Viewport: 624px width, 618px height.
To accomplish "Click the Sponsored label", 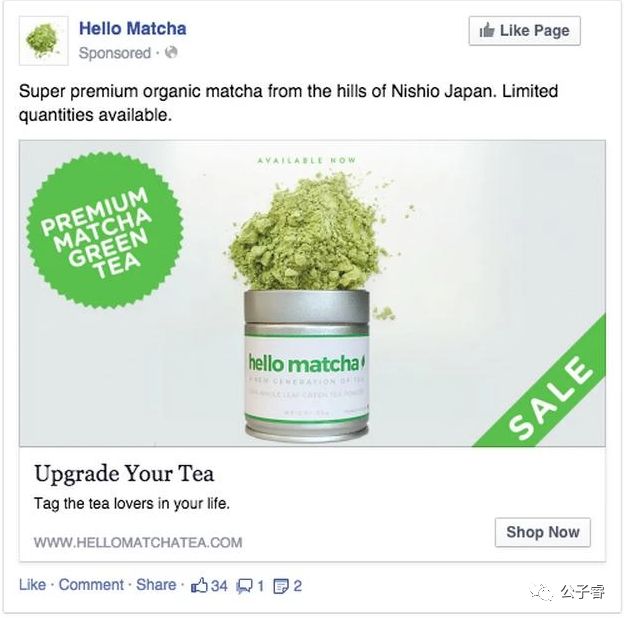I will point(115,53).
